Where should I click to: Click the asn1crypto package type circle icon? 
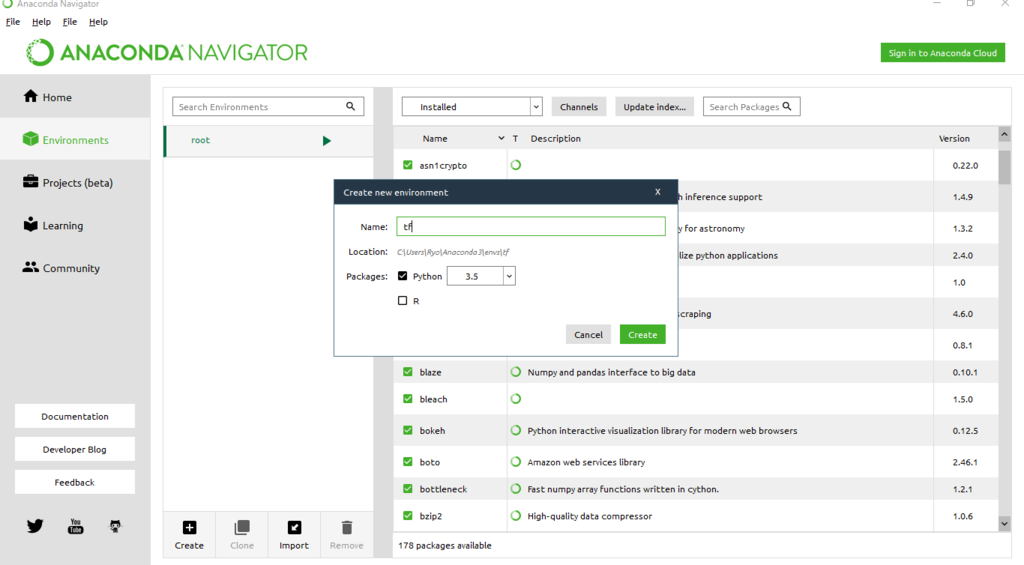click(516, 165)
